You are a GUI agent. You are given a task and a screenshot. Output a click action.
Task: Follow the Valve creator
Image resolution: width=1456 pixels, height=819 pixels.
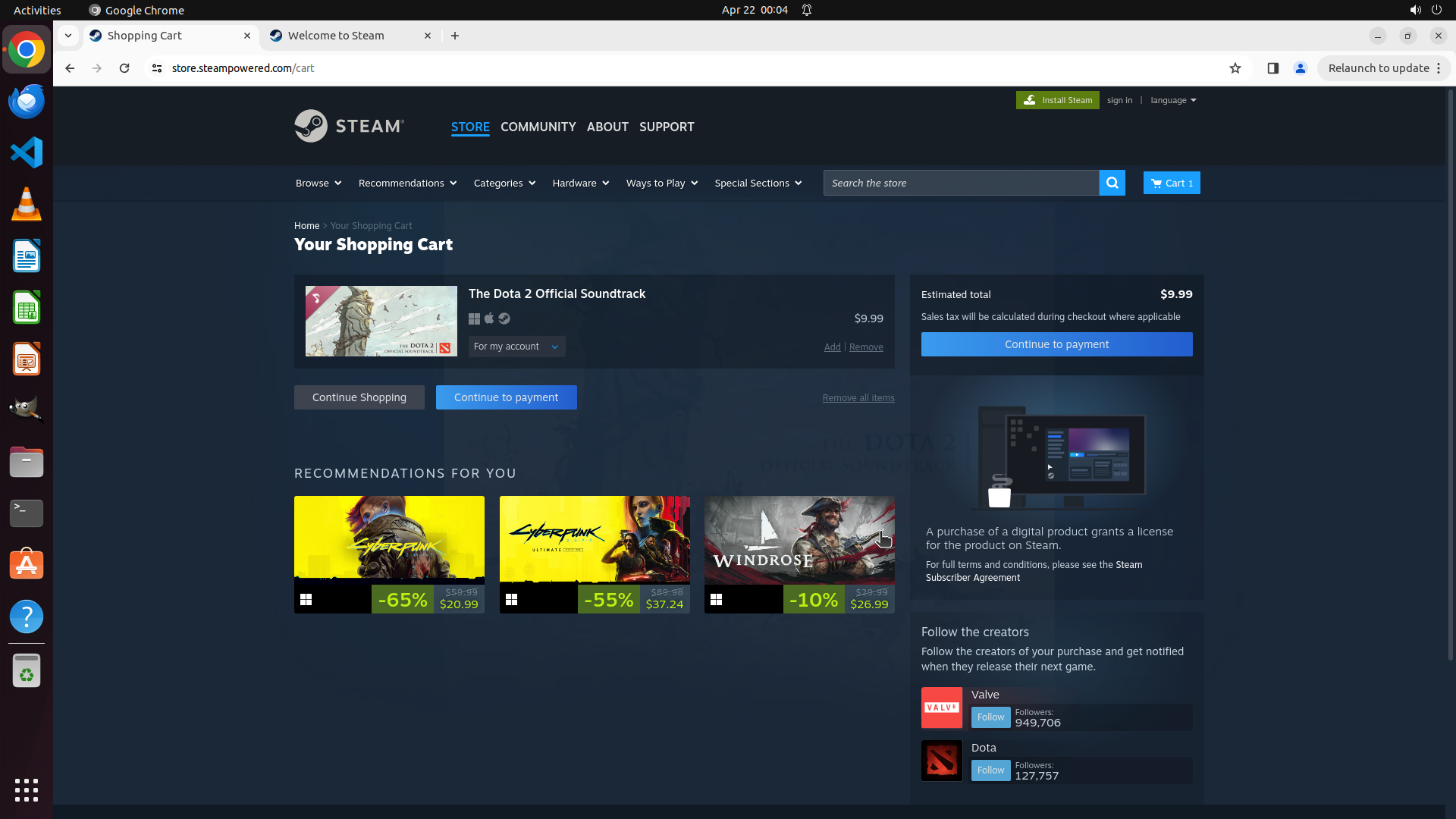990,717
